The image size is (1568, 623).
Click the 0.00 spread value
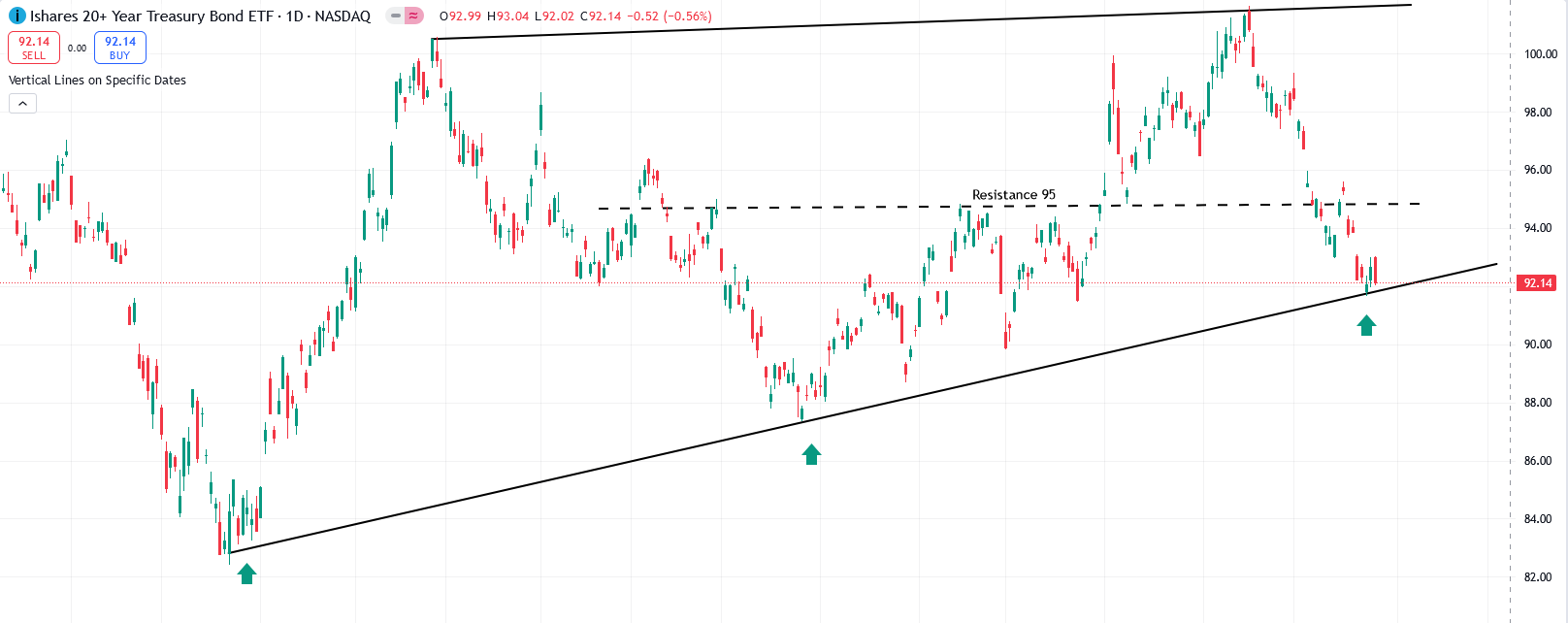point(77,48)
